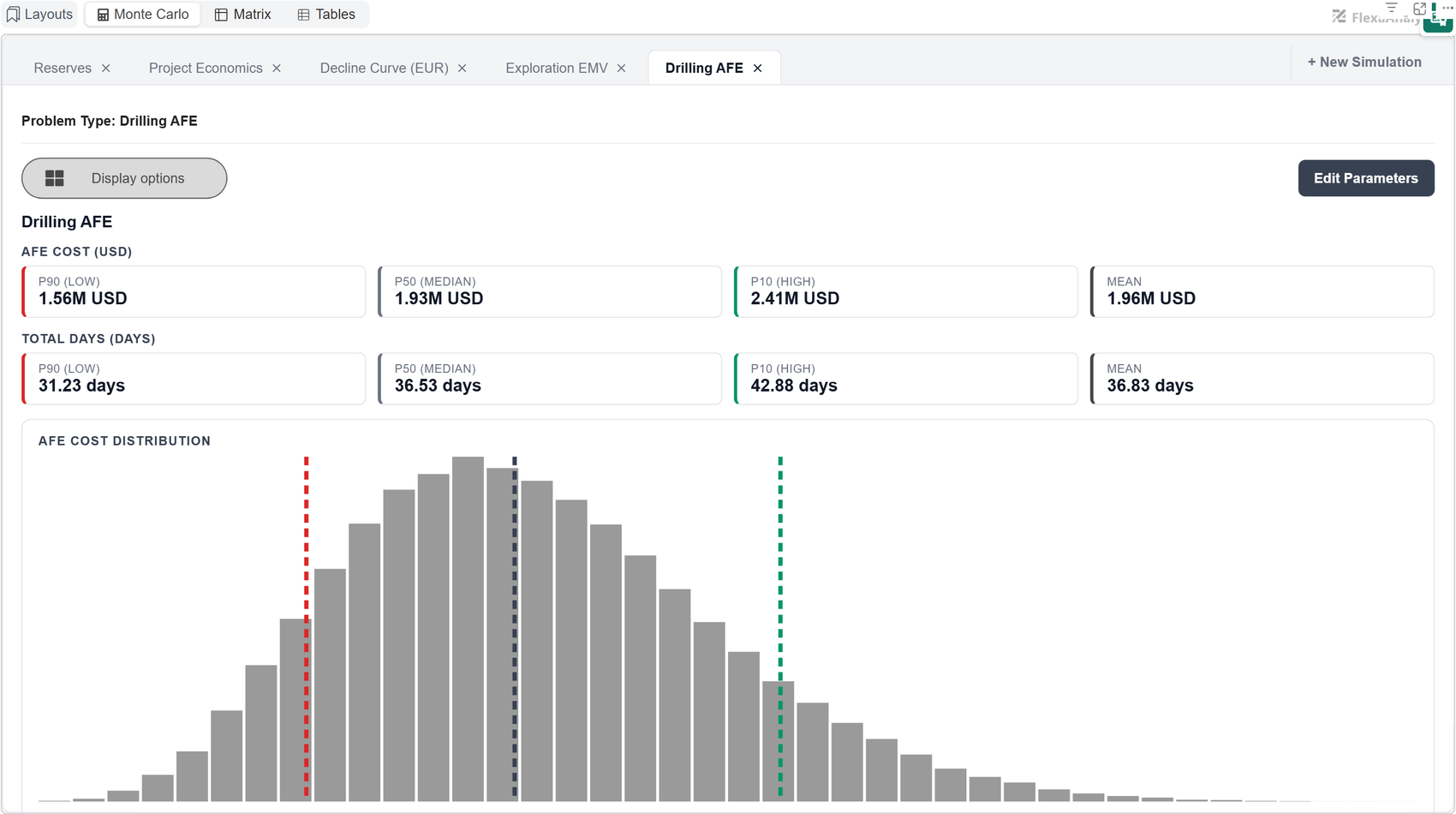
Task: Click the red P90 marker line
Action: tap(306, 627)
